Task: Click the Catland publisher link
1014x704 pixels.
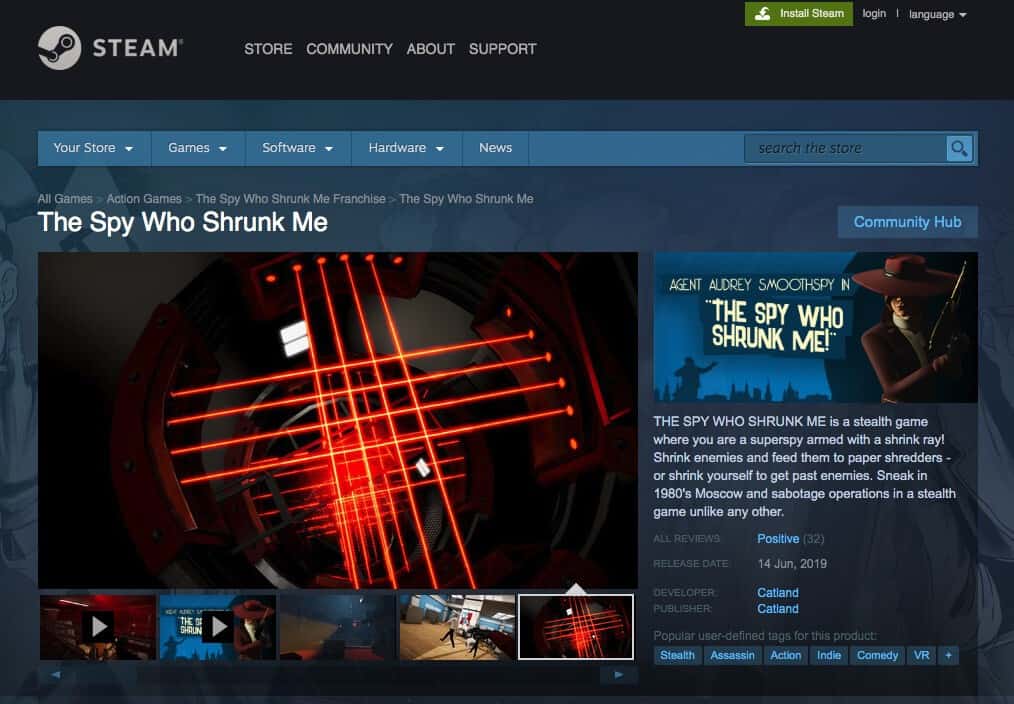Action: [x=778, y=608]
